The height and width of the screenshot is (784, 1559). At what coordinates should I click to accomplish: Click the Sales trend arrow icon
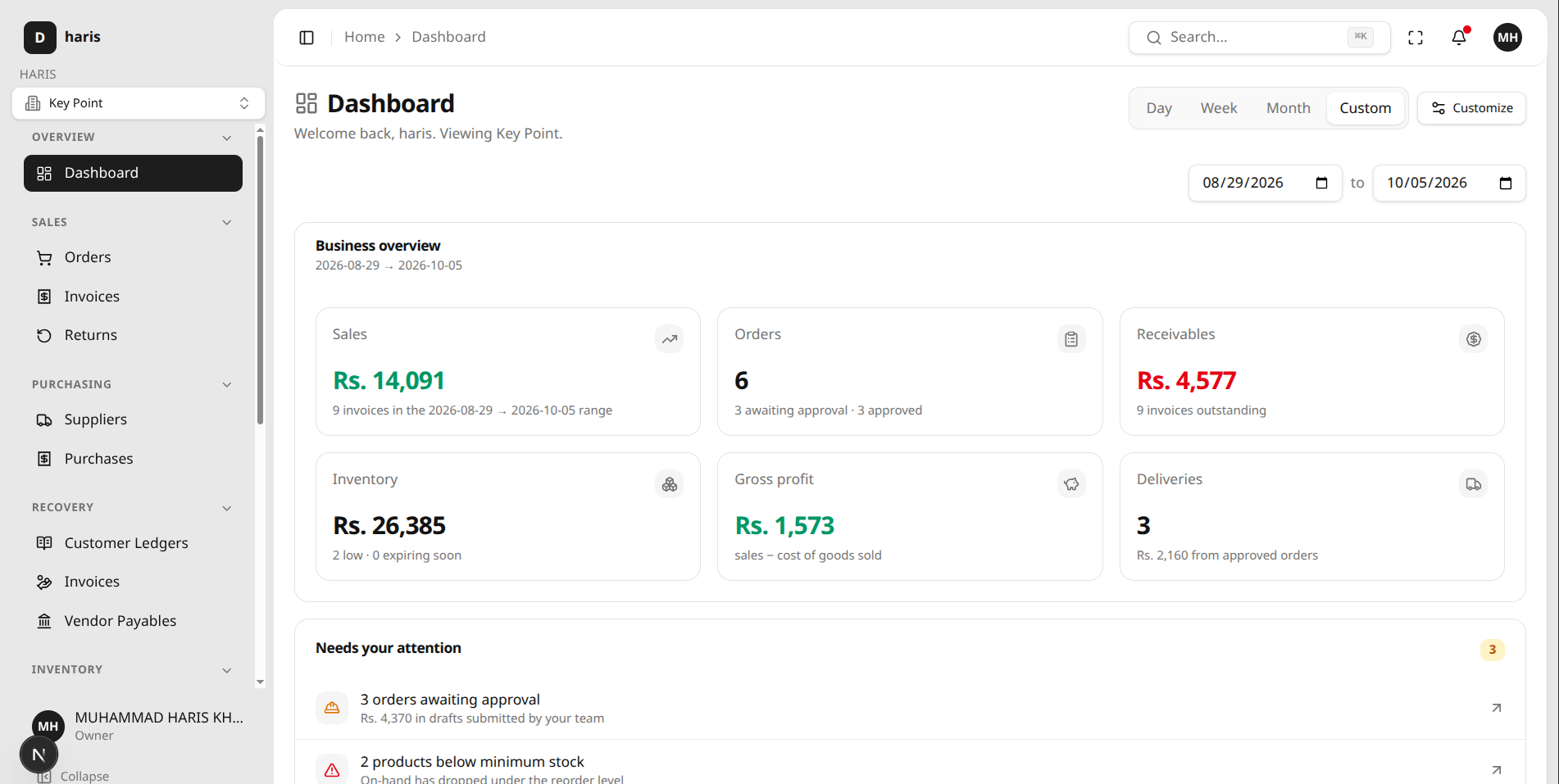670,339
